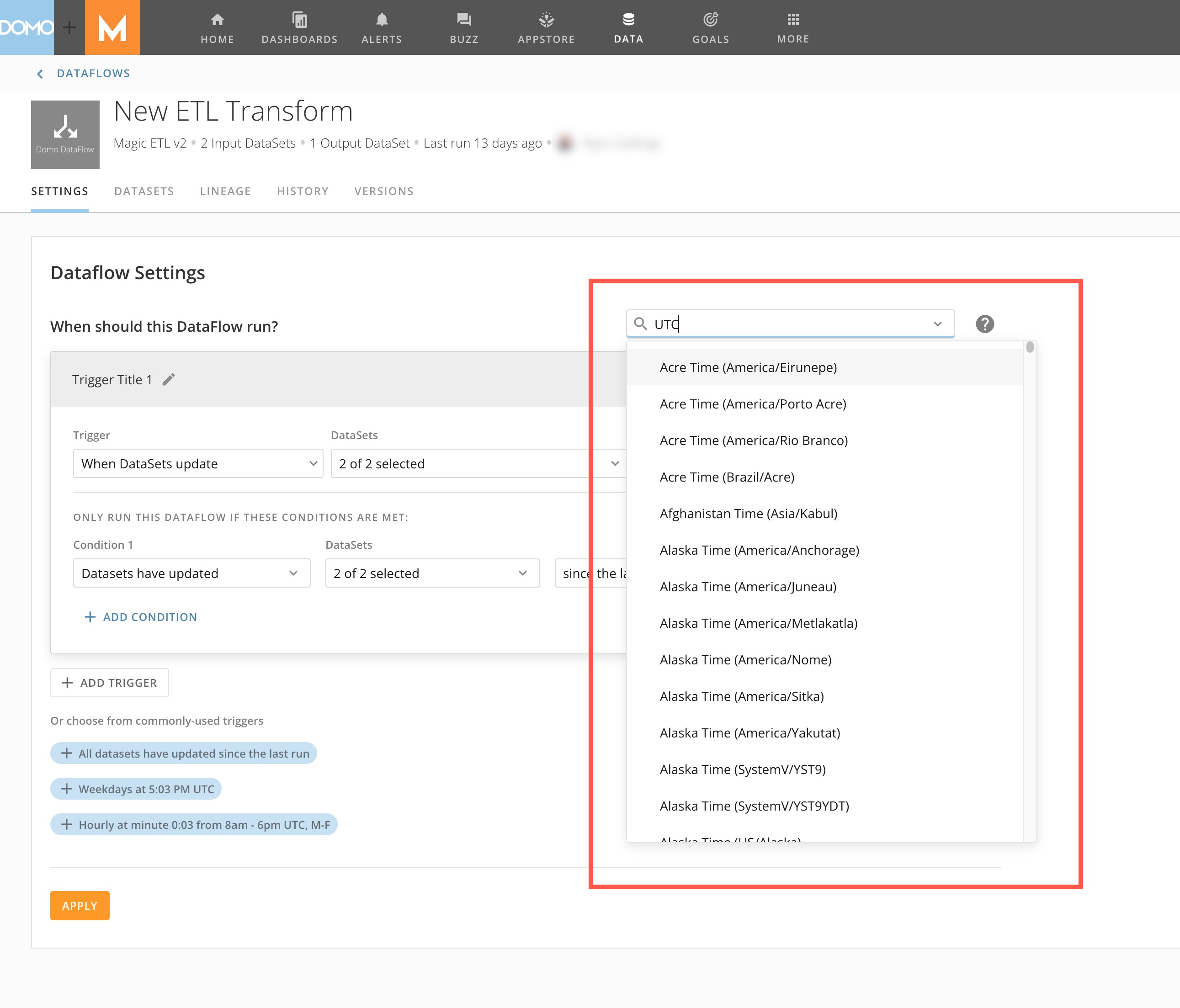The image size is (1180, 1008).
Task: Expand the When DataSets update dropdown
Action: [x=197, y=464]
